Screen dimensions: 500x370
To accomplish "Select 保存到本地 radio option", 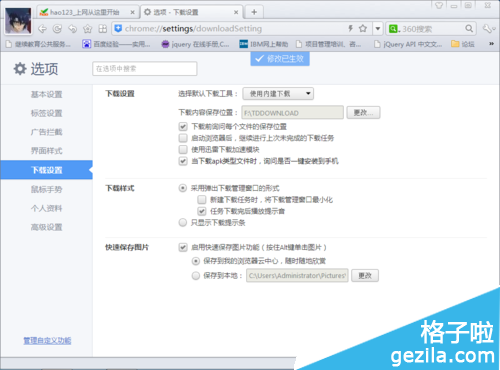I will (x=196, y=276).
